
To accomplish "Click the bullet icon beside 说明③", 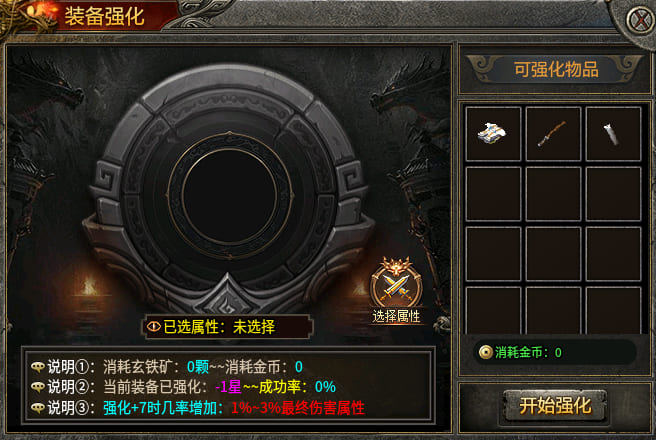I will pyautogui.click(x=38, y=407).
